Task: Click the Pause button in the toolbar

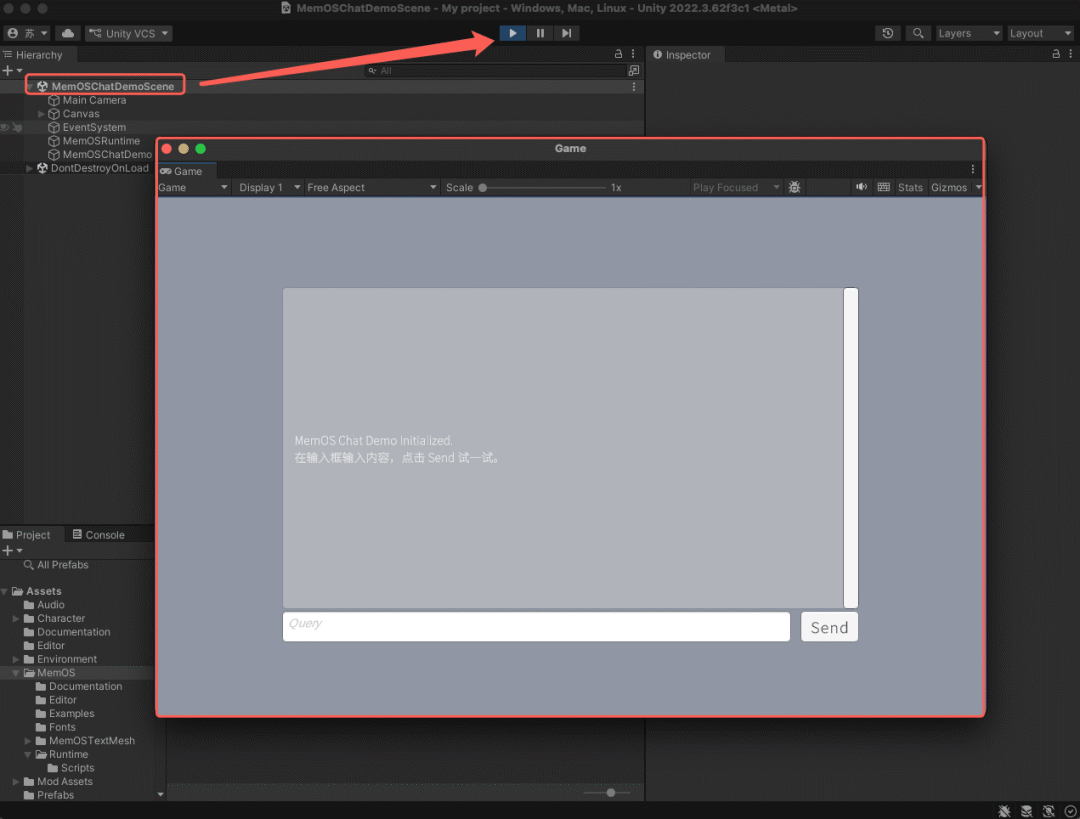Action: [540, 33]
